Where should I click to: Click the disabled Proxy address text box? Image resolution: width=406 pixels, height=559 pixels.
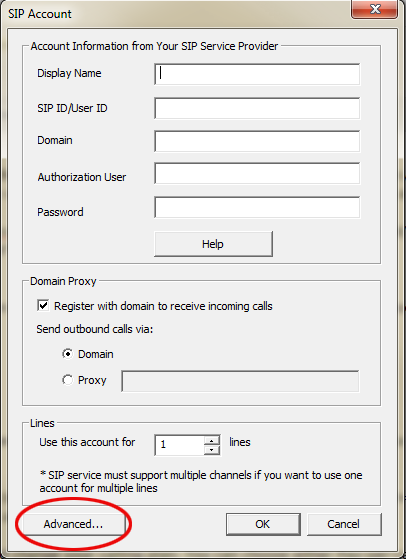click(x=240, y=381)
